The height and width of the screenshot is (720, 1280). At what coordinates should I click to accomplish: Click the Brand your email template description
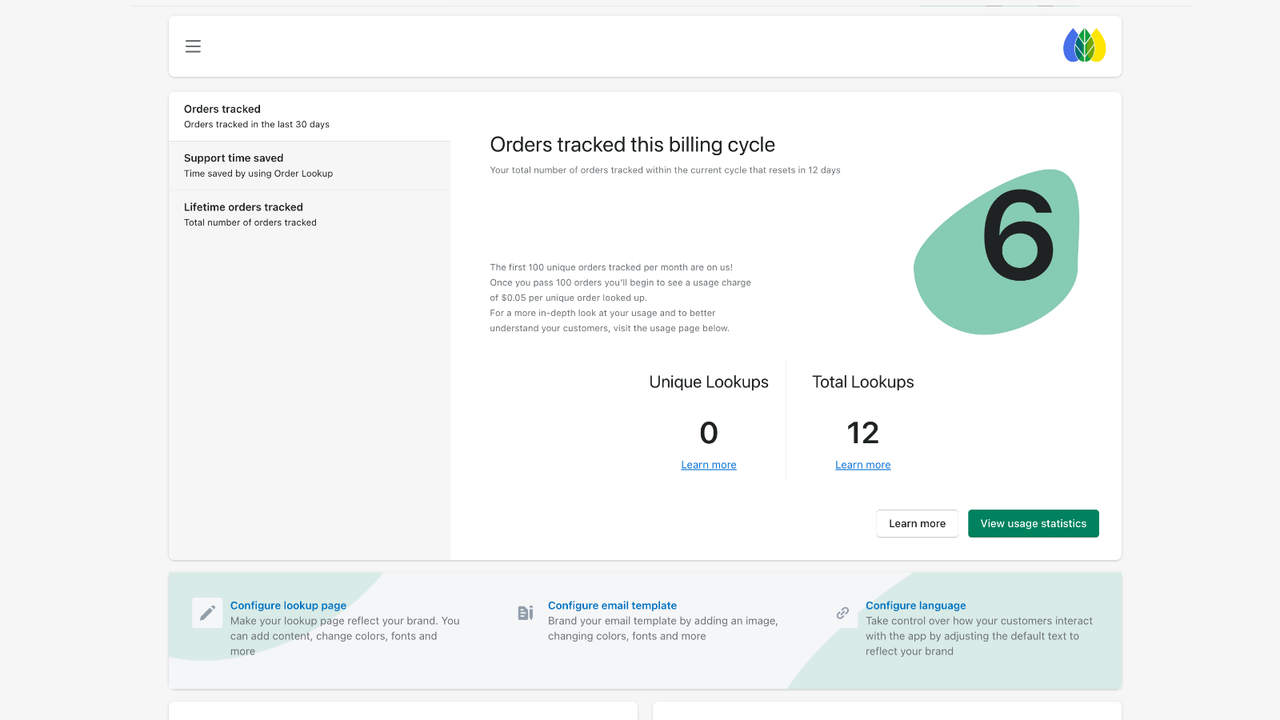coord(663,628)
